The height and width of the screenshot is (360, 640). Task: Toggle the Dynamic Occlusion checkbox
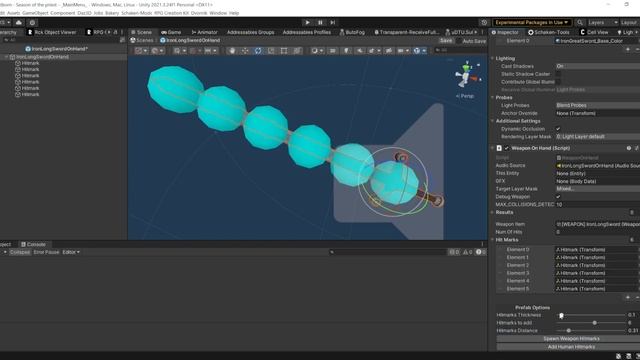click(x=558, y=129)
